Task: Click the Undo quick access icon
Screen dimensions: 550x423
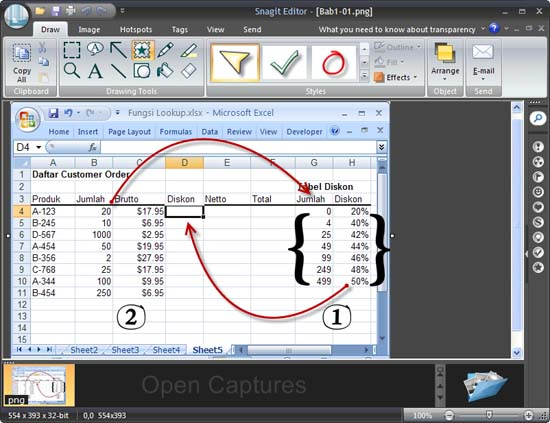Action: coord(86,11)
